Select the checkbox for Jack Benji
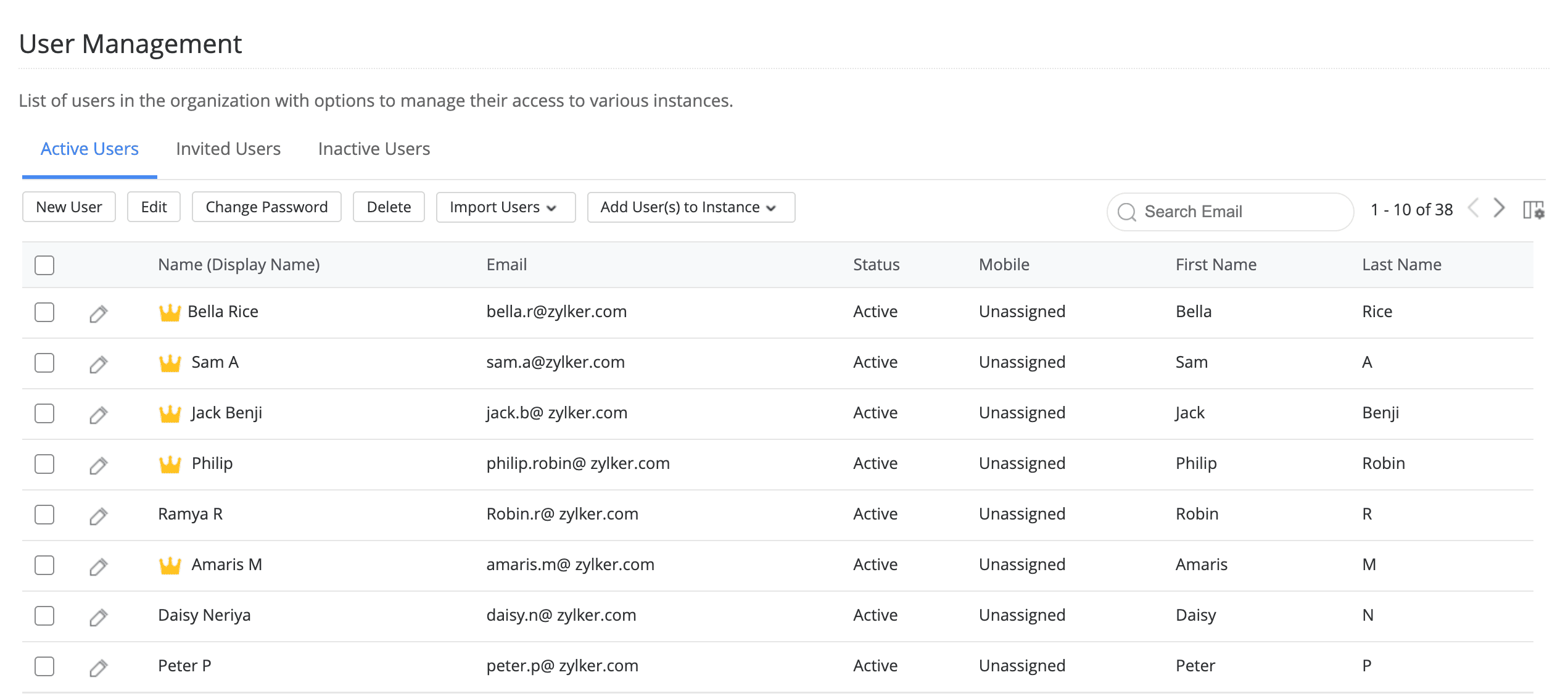1568x696 pixels. point(44,413)
